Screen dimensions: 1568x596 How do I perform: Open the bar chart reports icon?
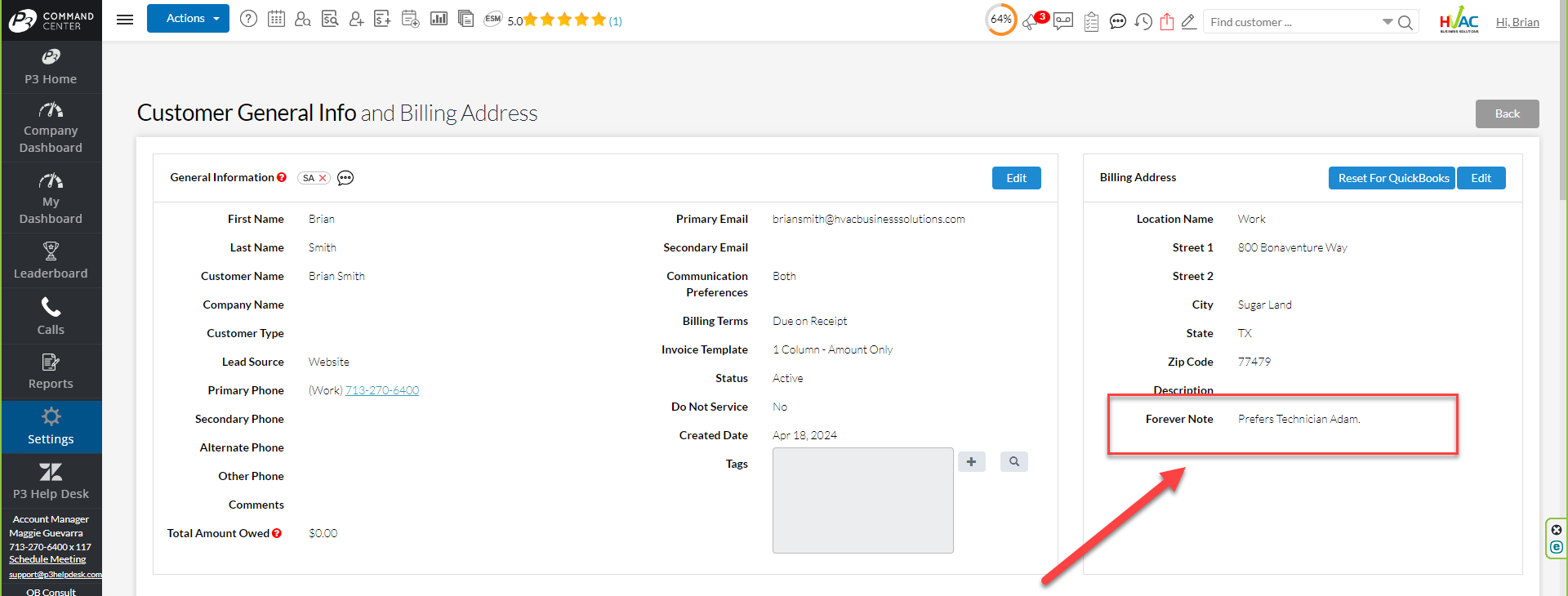coord(439,19)
